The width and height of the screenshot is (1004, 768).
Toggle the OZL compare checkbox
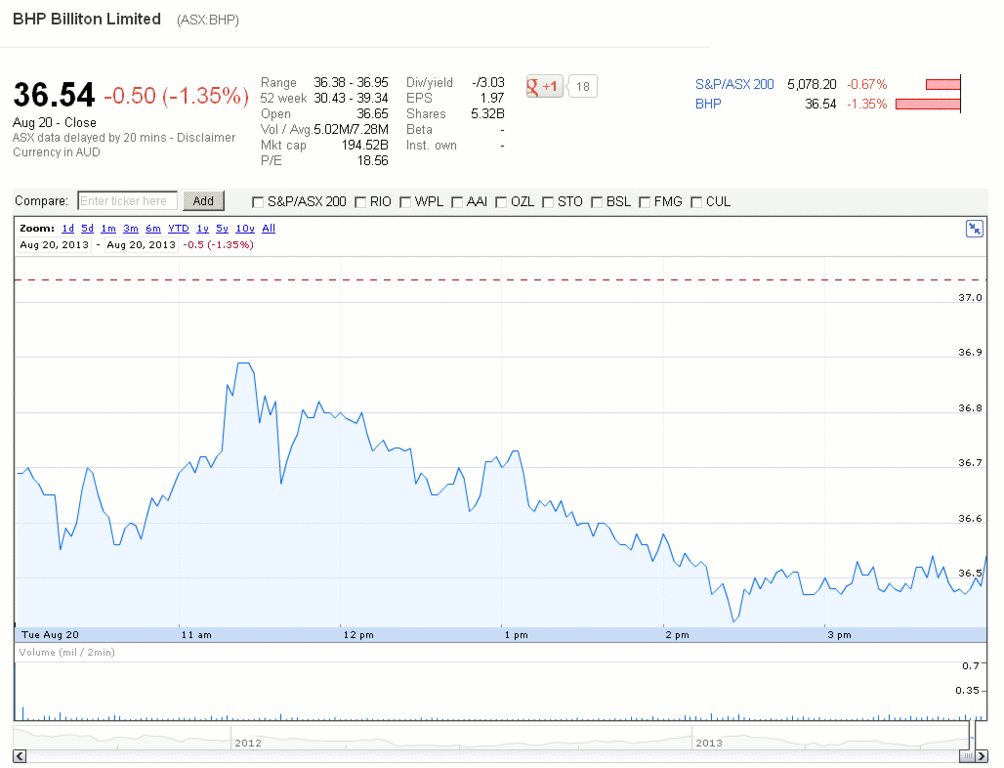501,202
